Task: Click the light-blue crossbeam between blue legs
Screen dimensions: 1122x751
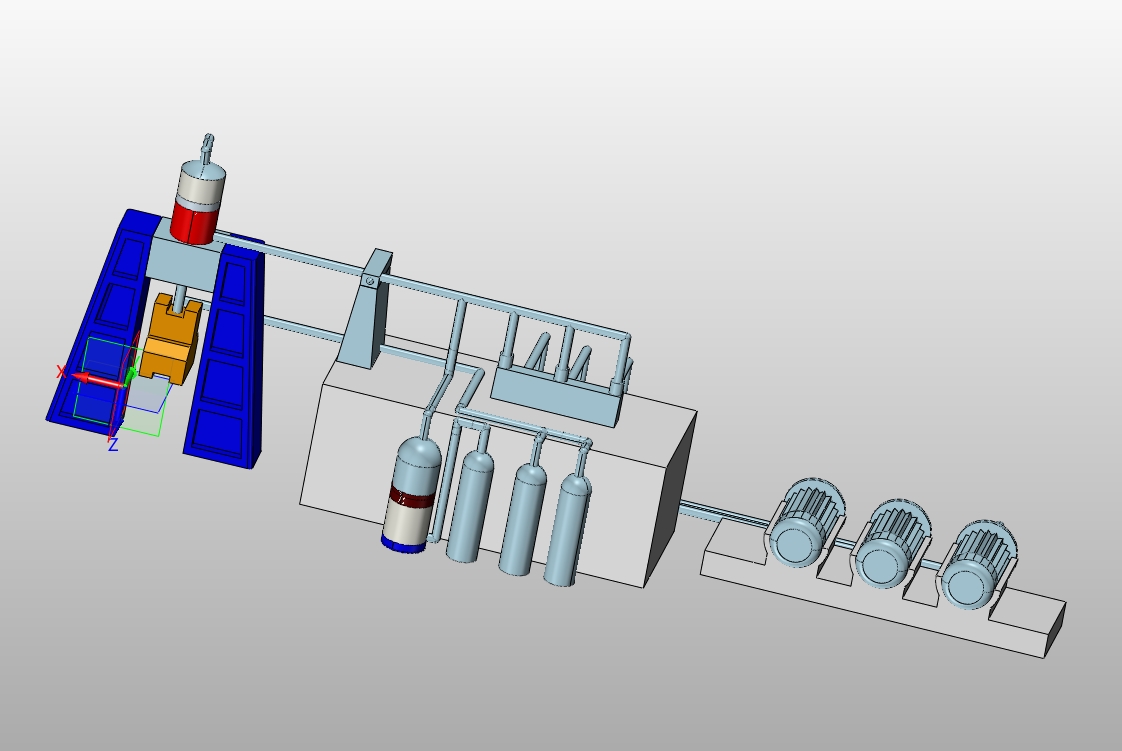Action: tap(185, 262)
